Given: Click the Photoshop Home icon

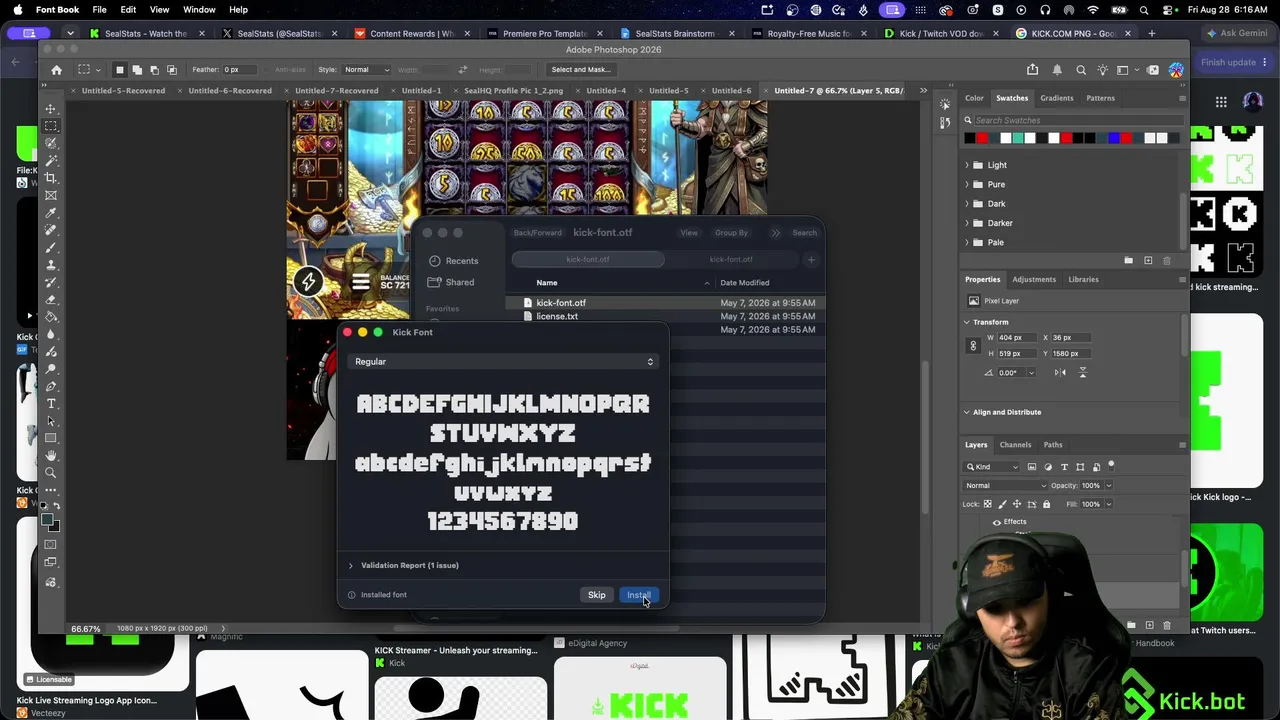Looking at the screenshot, I should click(x=56, y=70).
